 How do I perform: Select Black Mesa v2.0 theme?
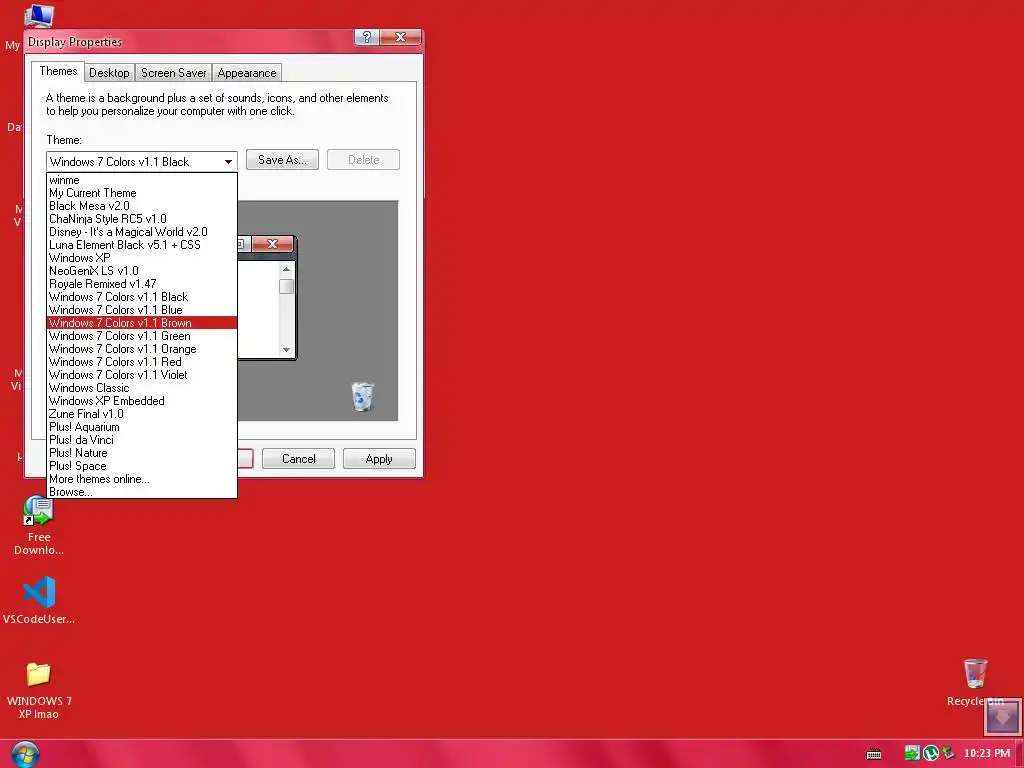pos(142,206)
